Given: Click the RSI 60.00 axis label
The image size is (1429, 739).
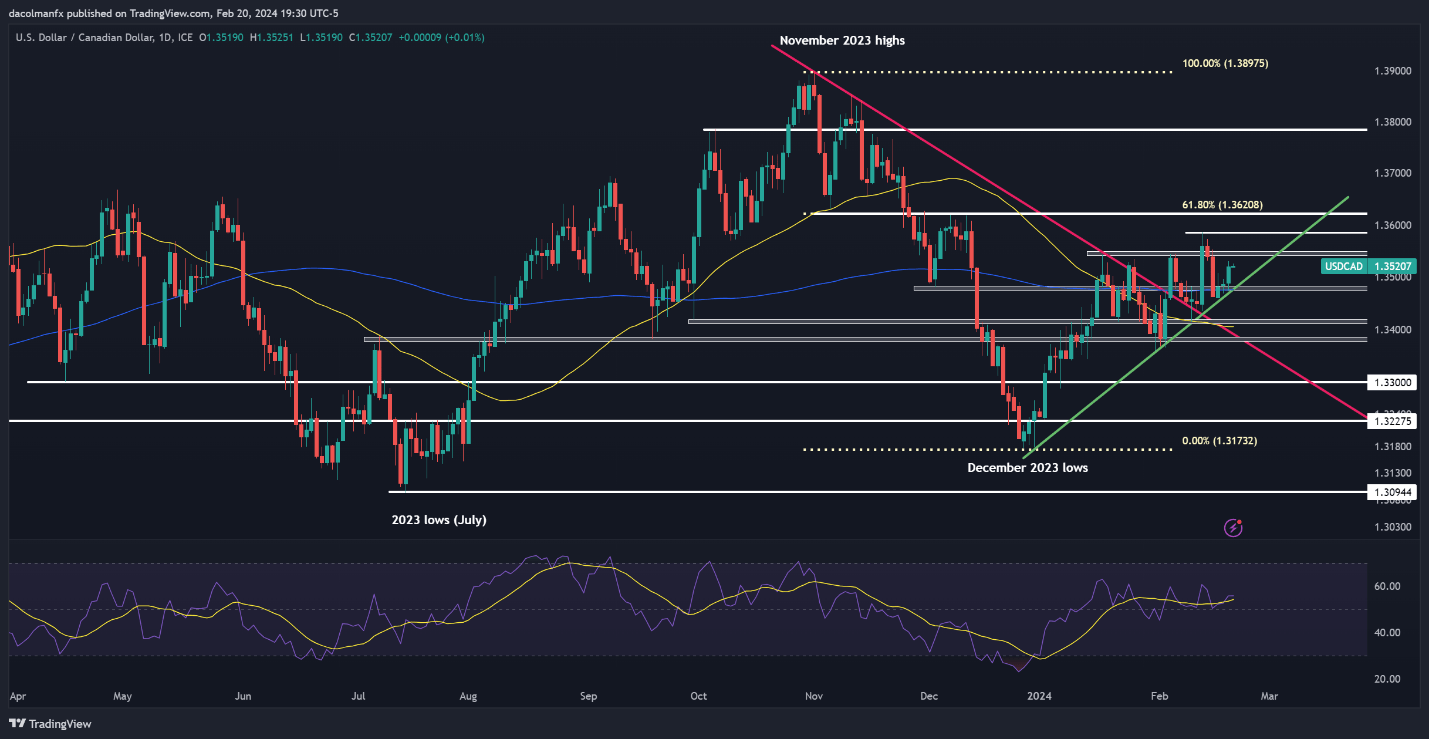Looking at the screenshot, I should 1386,586.
